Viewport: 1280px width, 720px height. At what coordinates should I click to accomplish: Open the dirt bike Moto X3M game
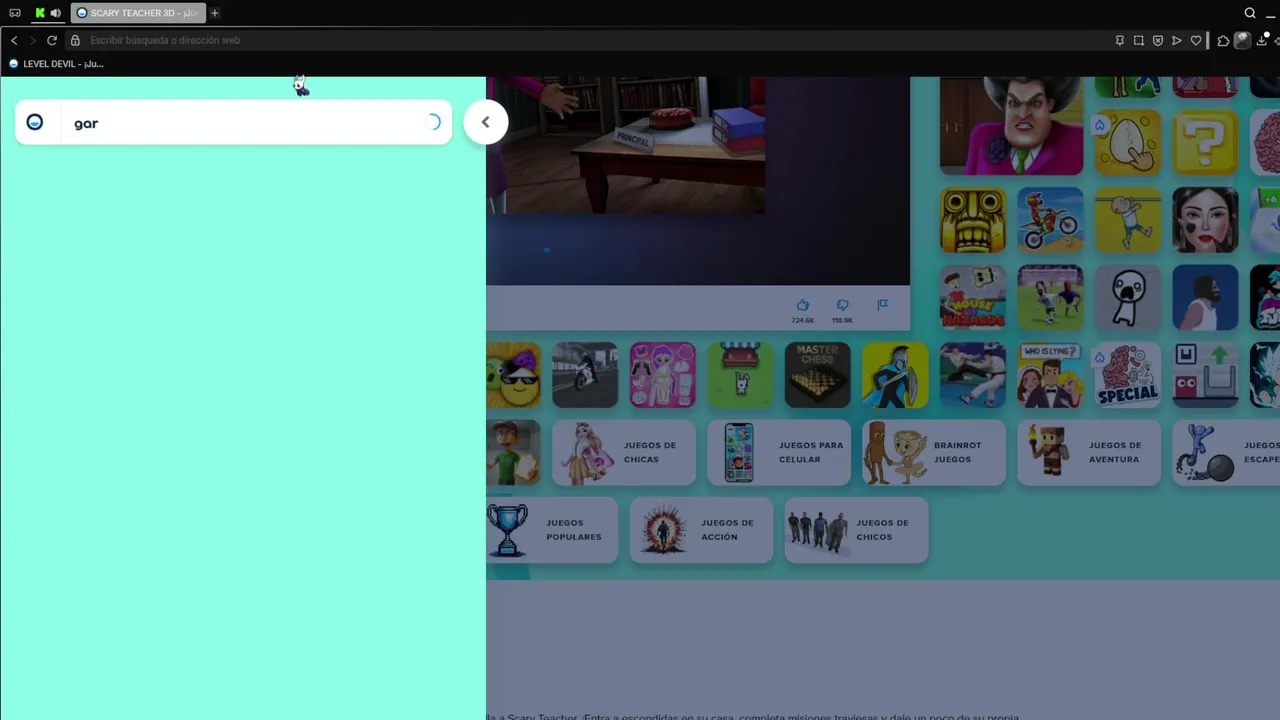pyautogui.click(x=1050, y=220)
